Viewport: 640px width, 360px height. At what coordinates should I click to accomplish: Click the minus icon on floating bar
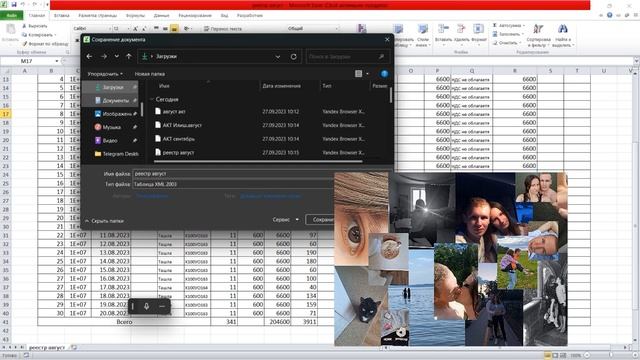[x=162, y=306]
